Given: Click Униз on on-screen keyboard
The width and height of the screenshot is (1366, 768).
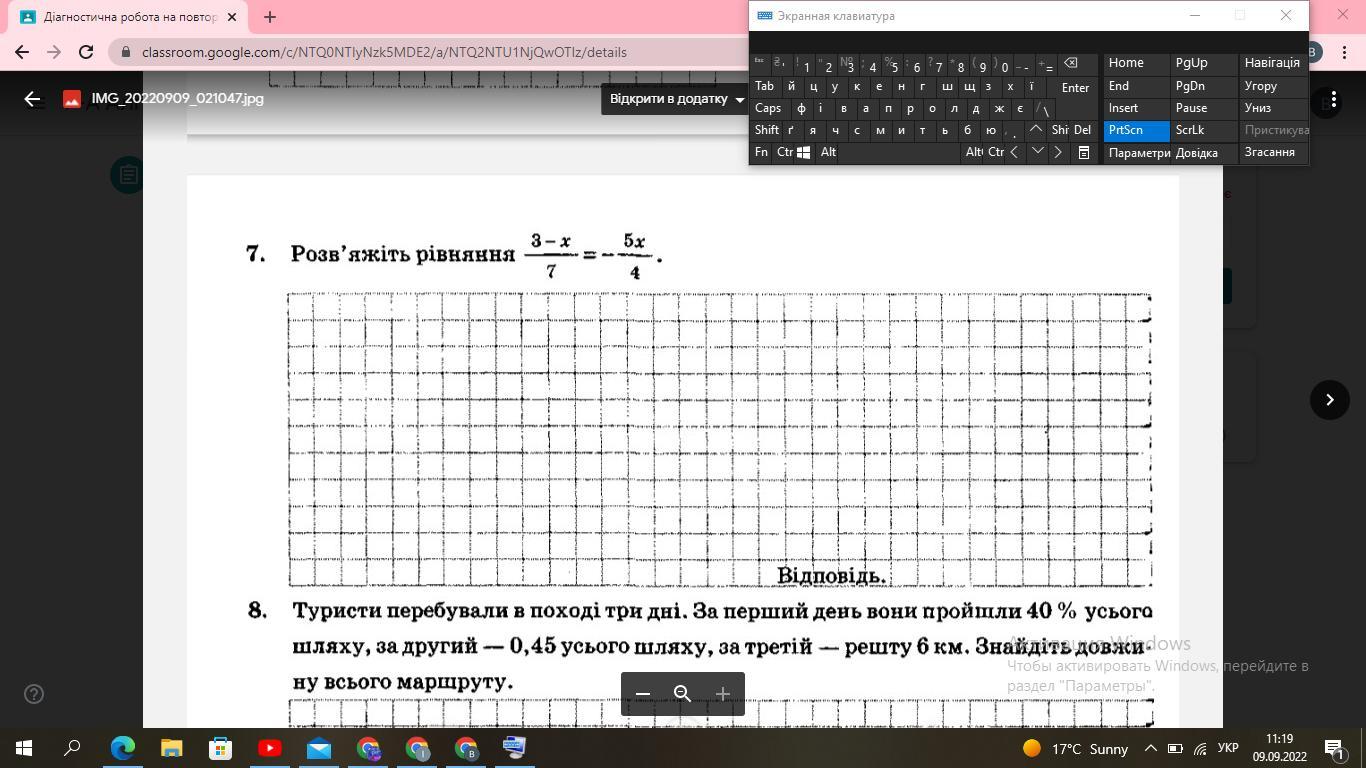Looking at the screenshot, I should tap(1272, 108).
